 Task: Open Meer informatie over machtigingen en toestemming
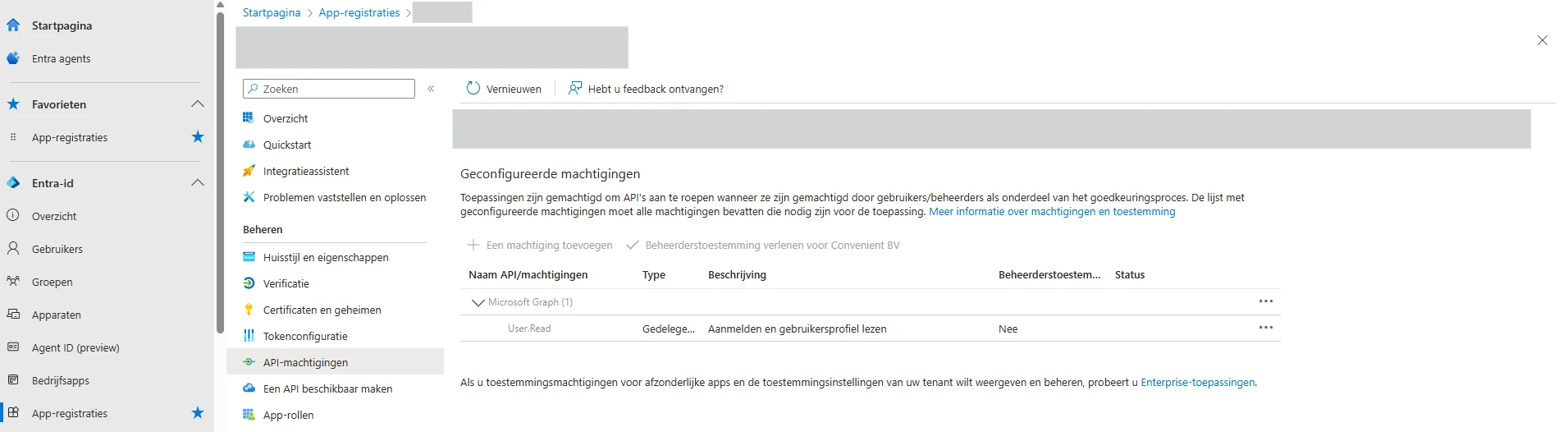pyautogui.click(x=1052, y=212)
